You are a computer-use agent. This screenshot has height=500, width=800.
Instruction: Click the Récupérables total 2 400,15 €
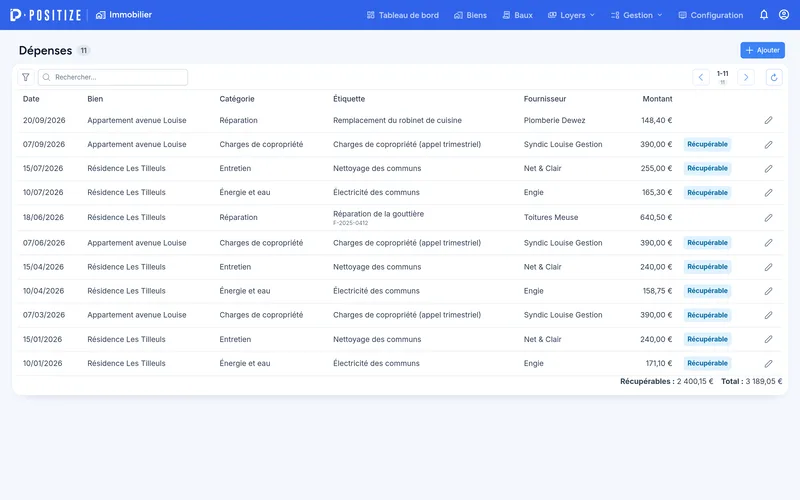[x=666, y=381]
